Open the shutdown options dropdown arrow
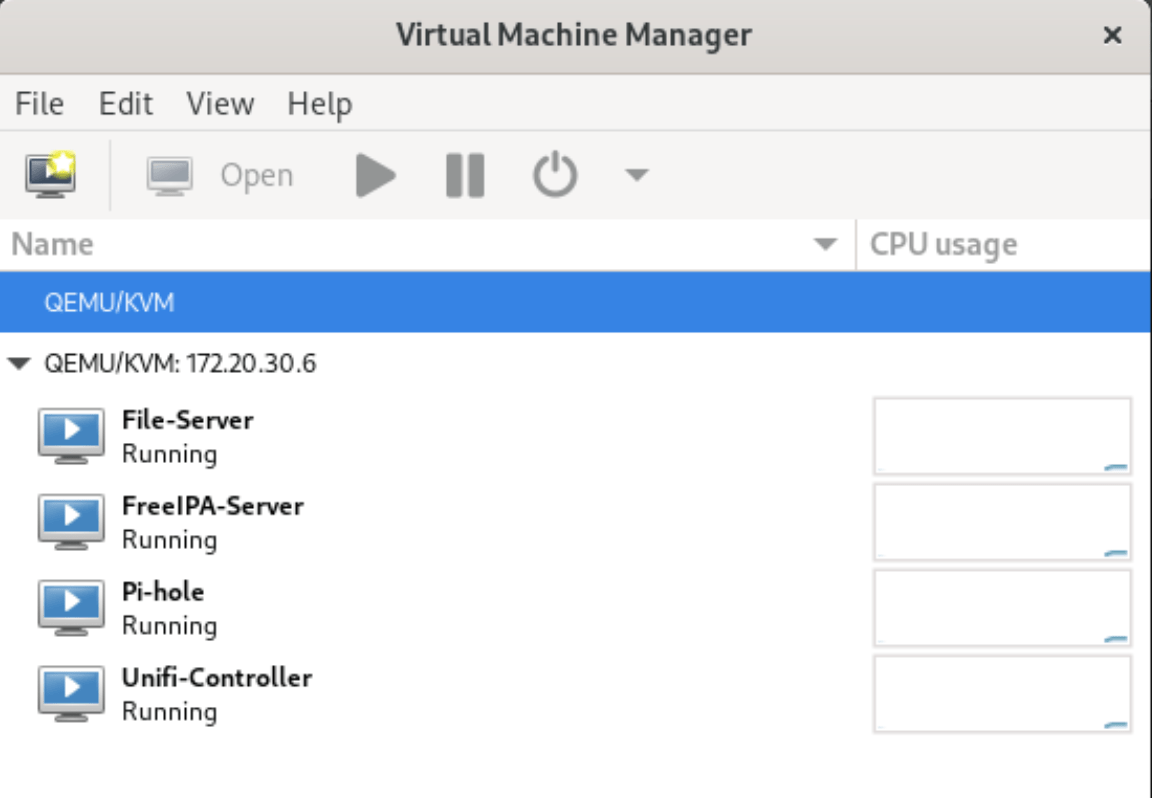 [637, 173]
